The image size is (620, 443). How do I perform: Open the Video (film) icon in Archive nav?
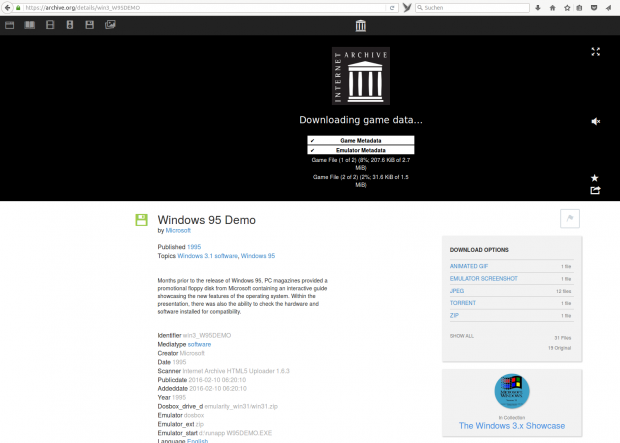pos(50,25)
